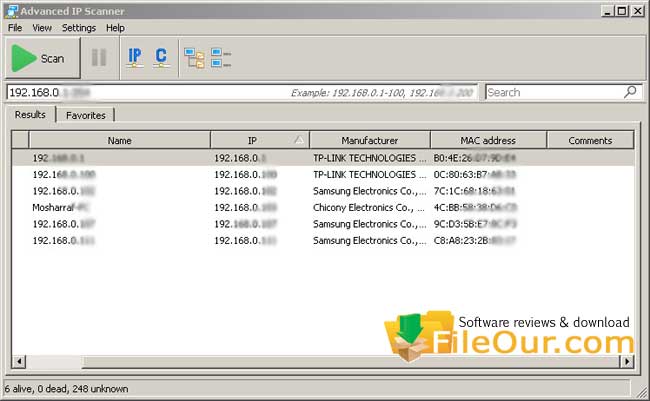Click the horizontal scrollbar left arrow
The height and width of the screenshot is (401, 650).
(x=19, y=362)
